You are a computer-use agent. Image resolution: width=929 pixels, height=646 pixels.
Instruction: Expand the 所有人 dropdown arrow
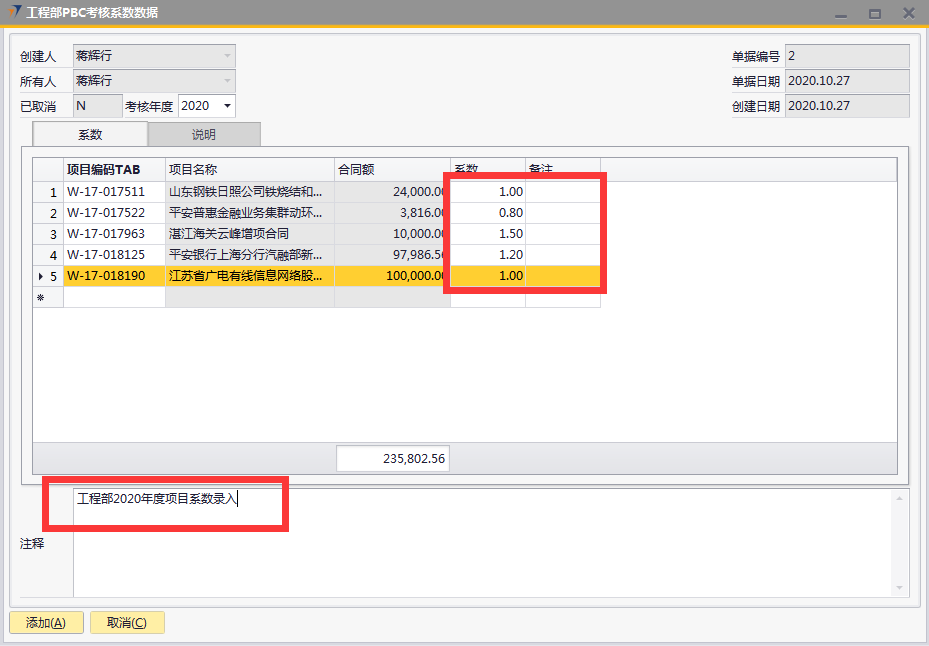[x=227, y=81]
